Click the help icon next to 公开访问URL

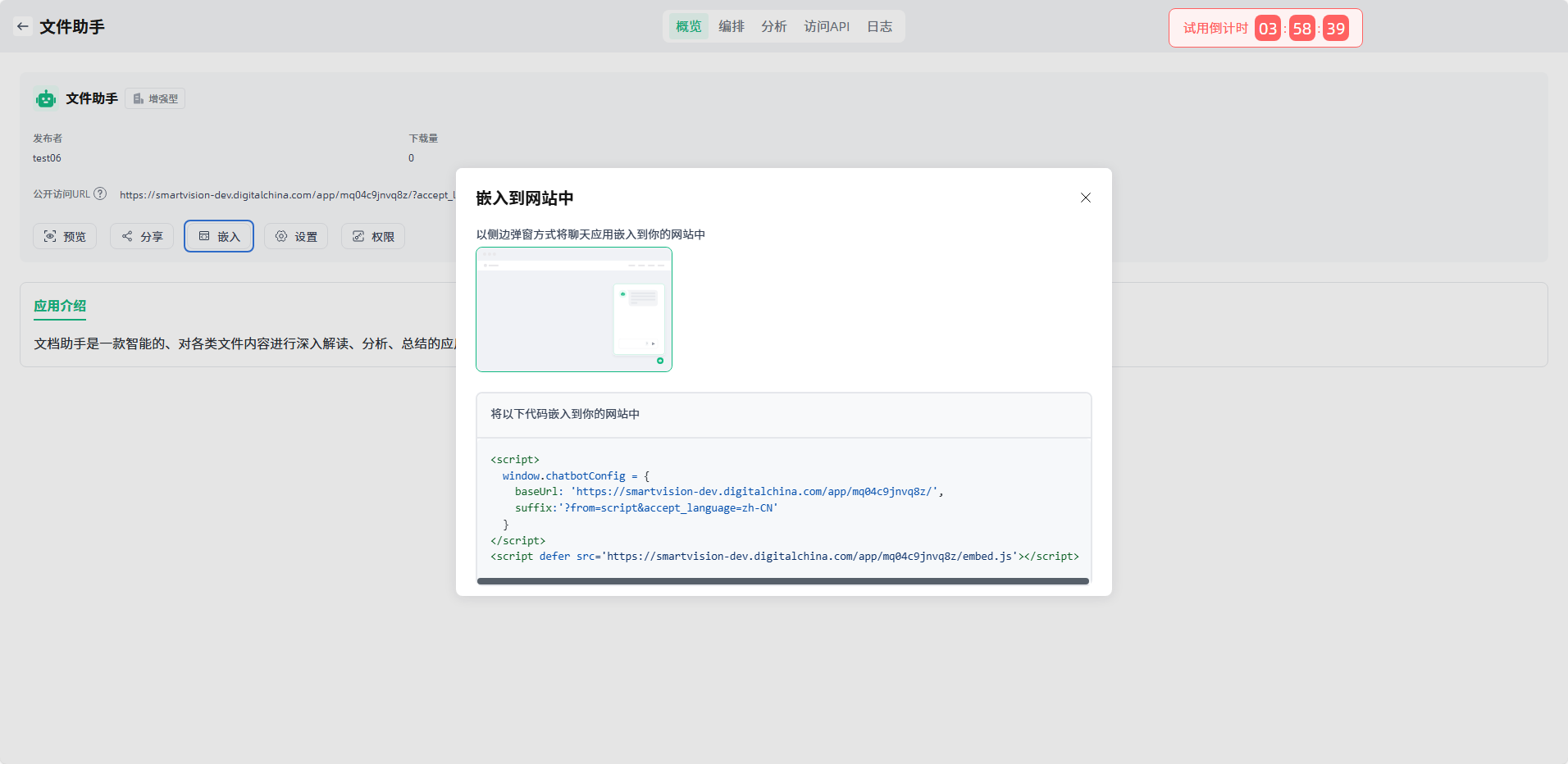(100, 194)
